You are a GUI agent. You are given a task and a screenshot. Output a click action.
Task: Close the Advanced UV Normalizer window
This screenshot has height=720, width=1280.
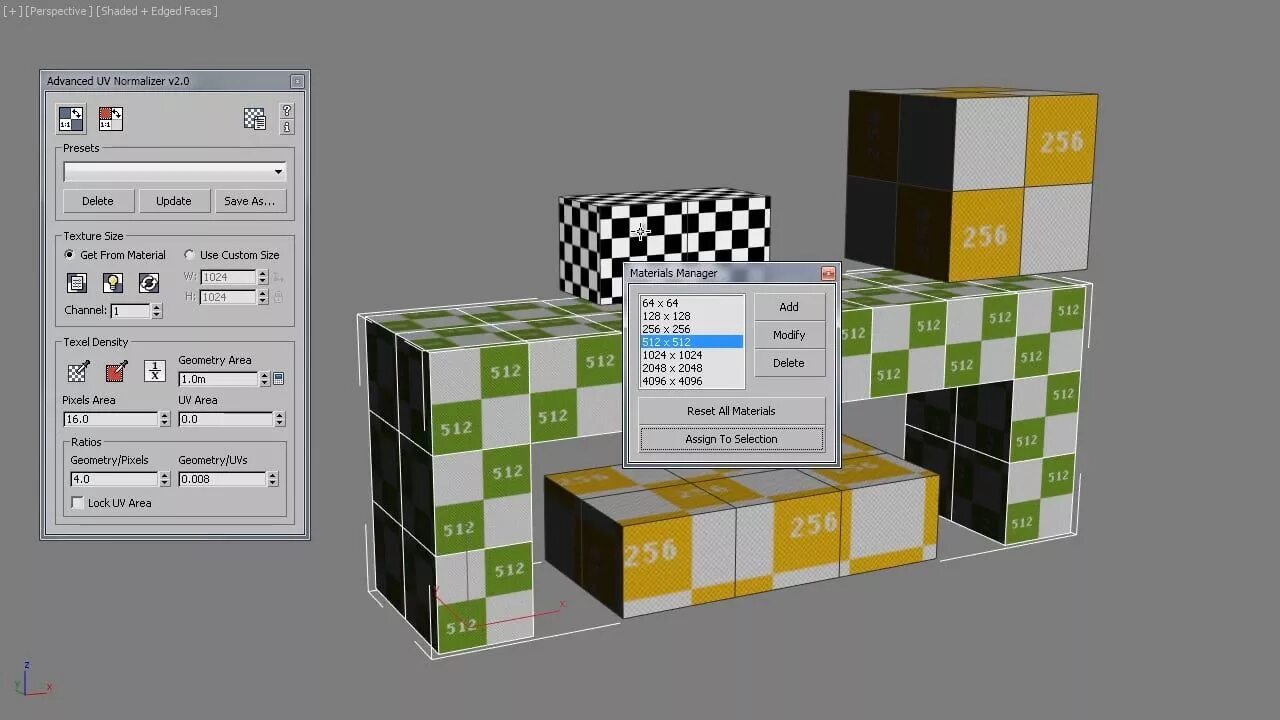pos(297,81)
